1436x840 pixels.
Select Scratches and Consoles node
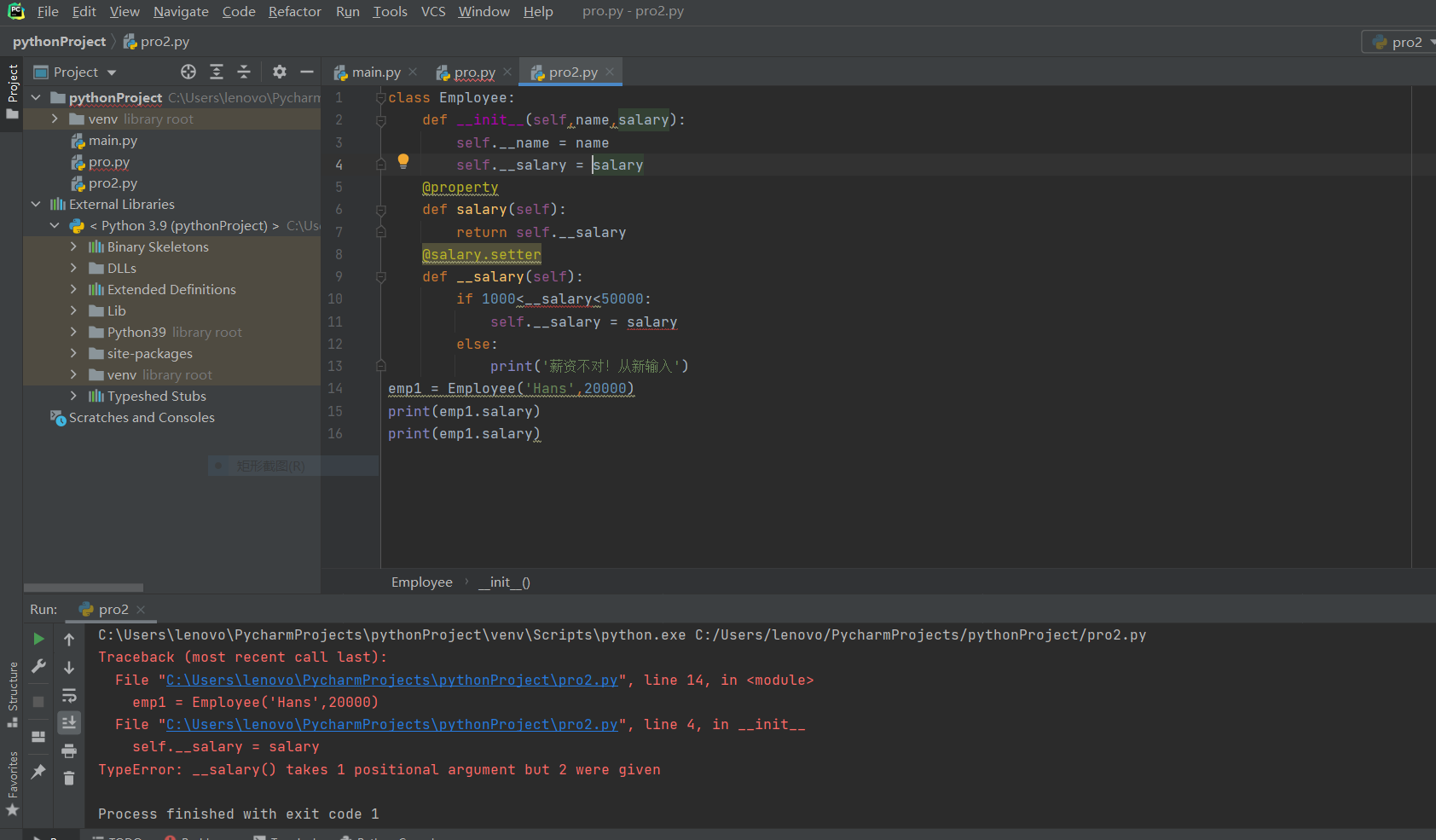142,417
